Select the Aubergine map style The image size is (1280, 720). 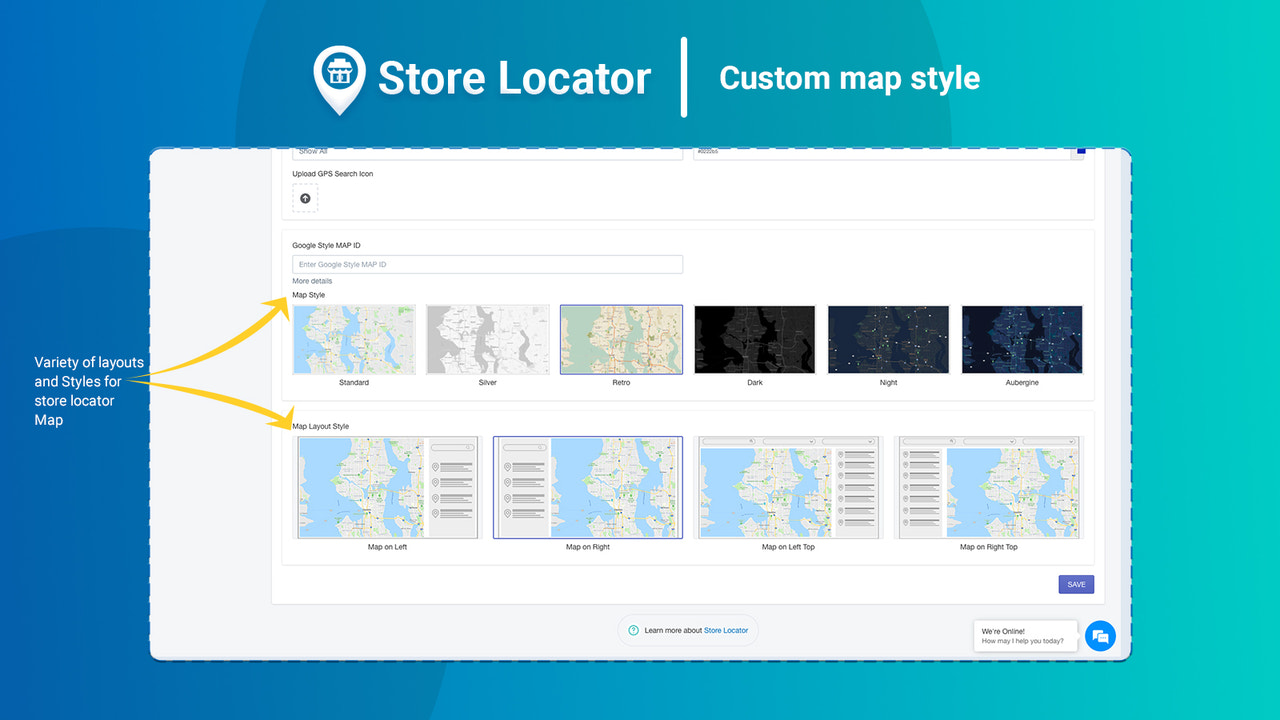coord(1021,339)
